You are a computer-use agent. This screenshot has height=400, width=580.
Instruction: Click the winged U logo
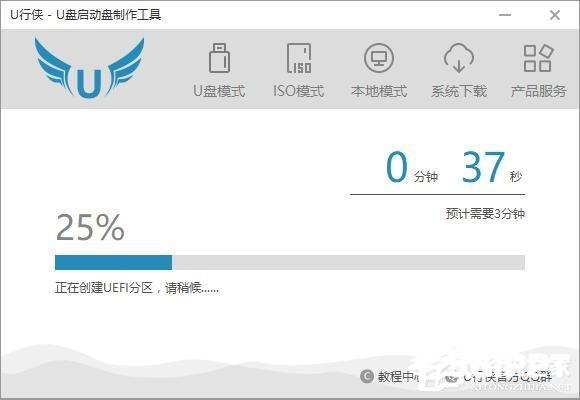pos(89,68)
